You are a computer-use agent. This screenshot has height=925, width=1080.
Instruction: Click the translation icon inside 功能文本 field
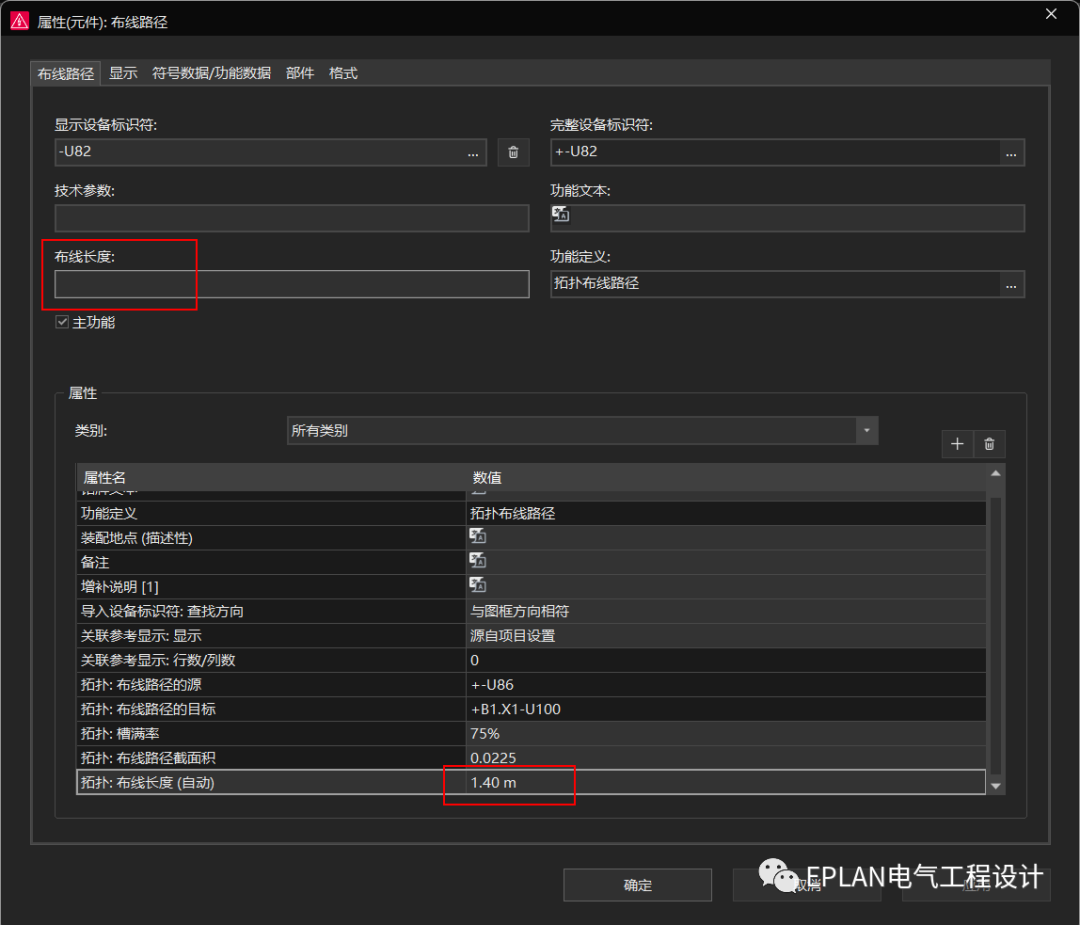pos(560,214)
